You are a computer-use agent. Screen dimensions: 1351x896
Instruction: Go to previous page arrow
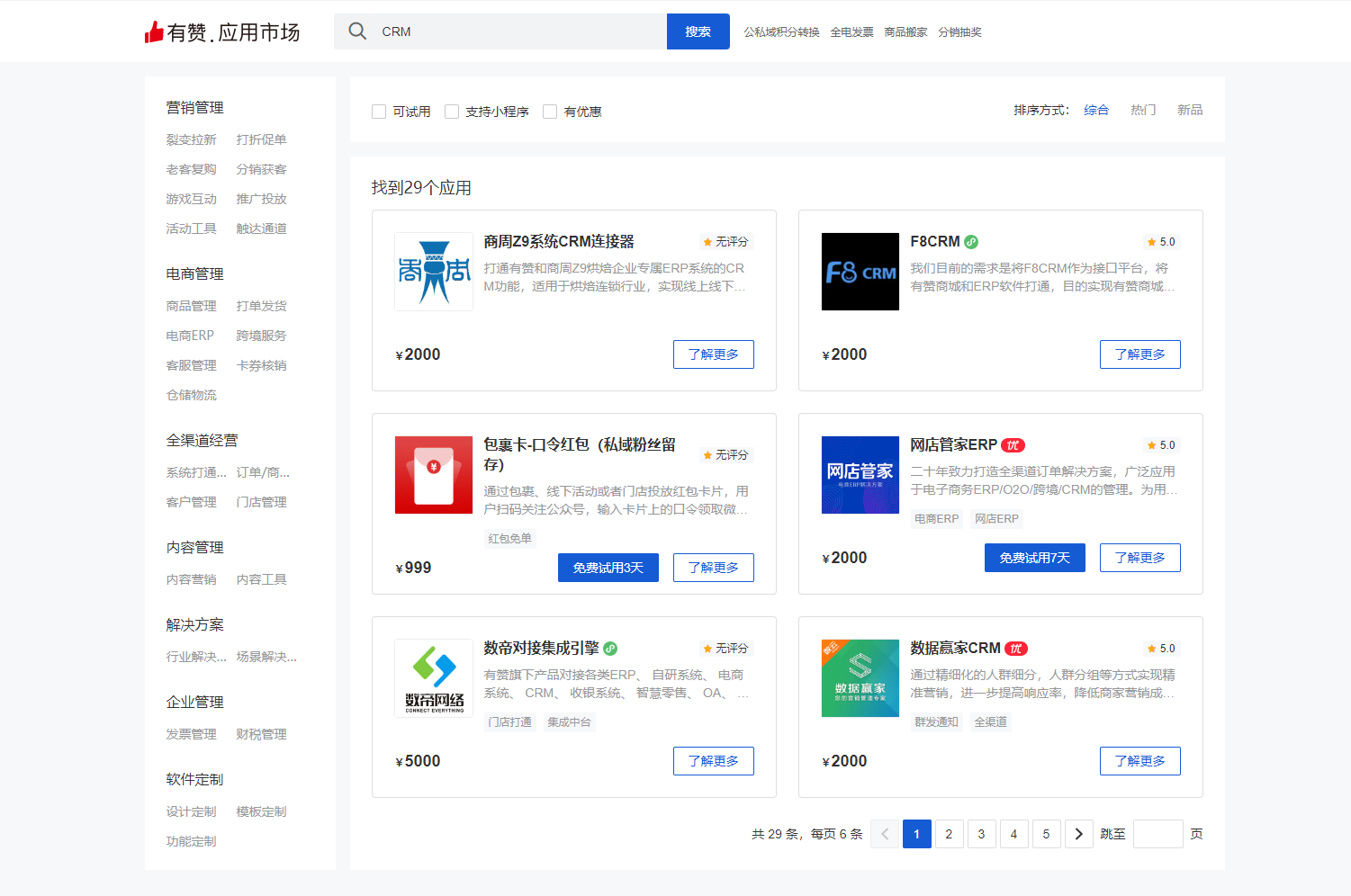885,834
